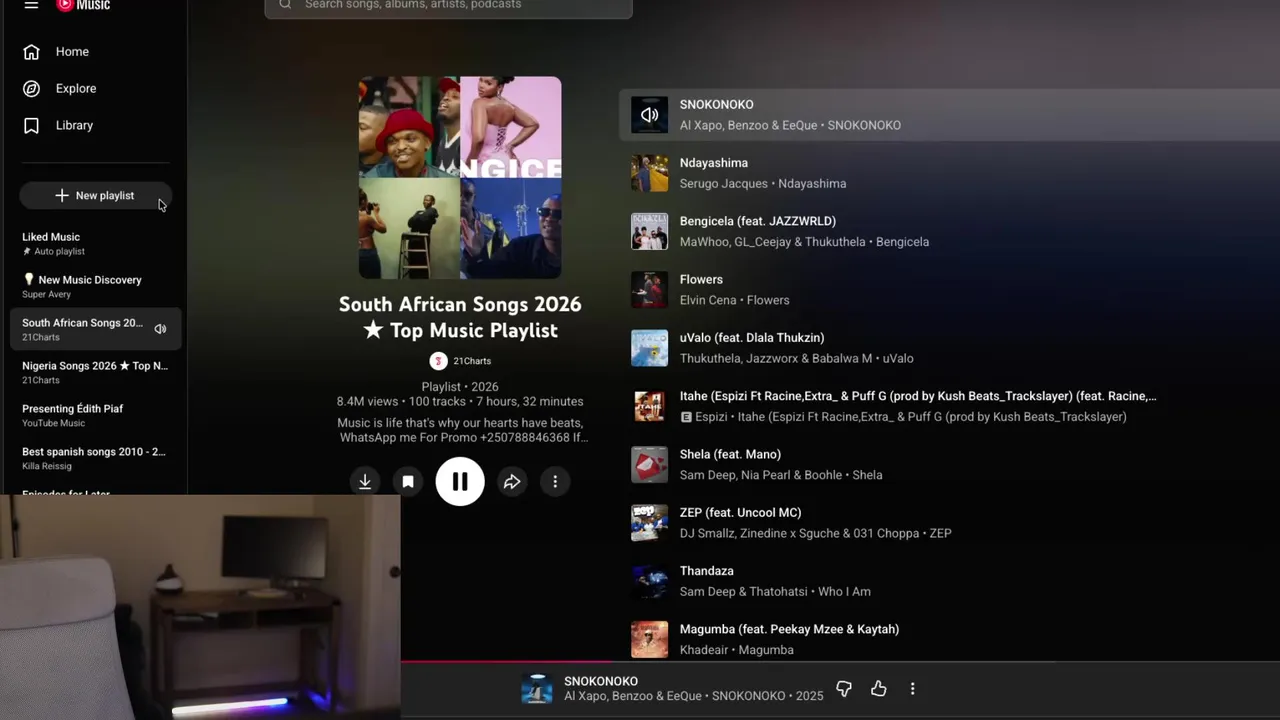Play Bengicela (feat. JAZZWRLD)
The image size is (1280, 720).
[x=758, y=221]
